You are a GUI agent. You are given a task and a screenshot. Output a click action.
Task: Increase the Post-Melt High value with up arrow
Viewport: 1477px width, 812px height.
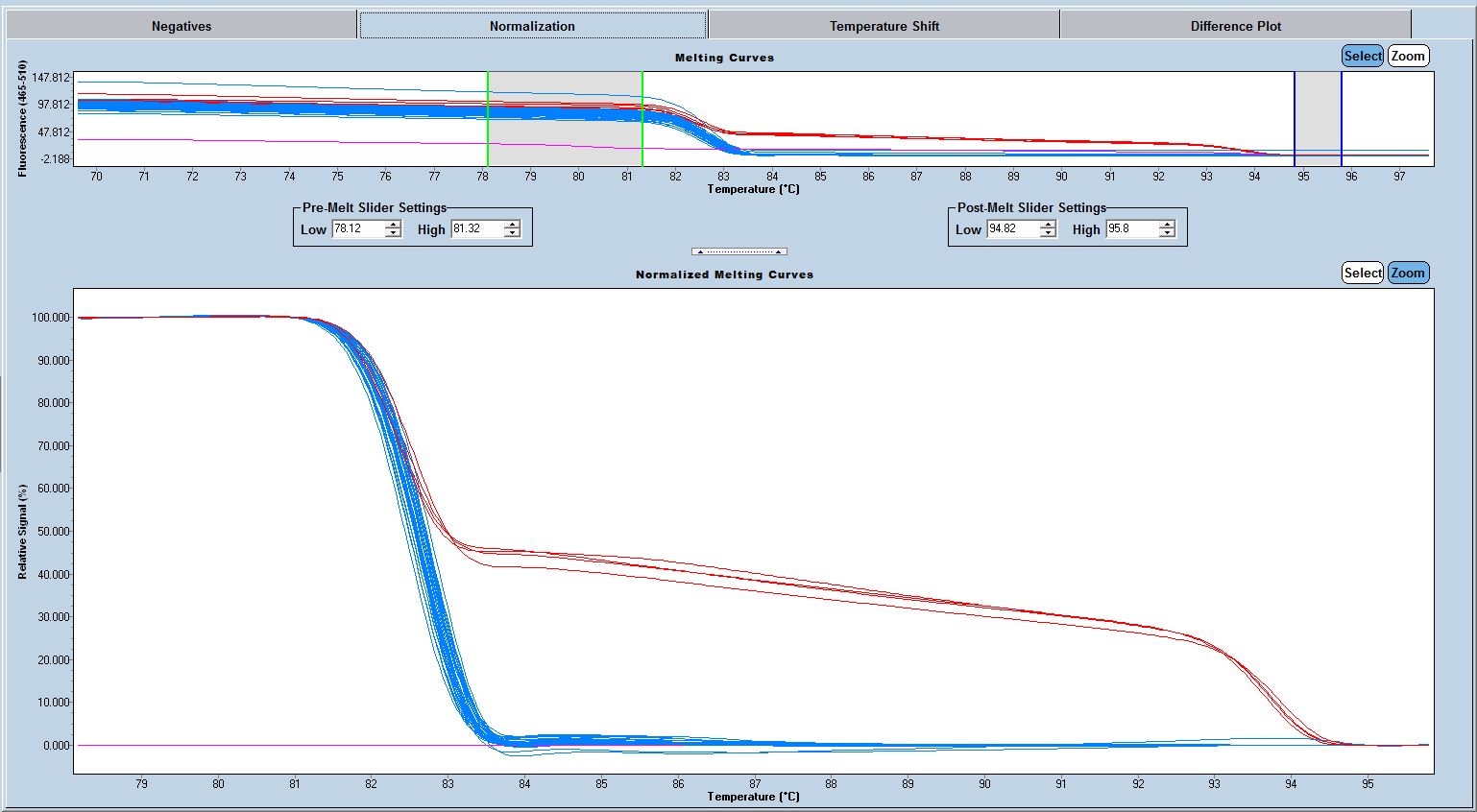click(x=1167, y=225)
